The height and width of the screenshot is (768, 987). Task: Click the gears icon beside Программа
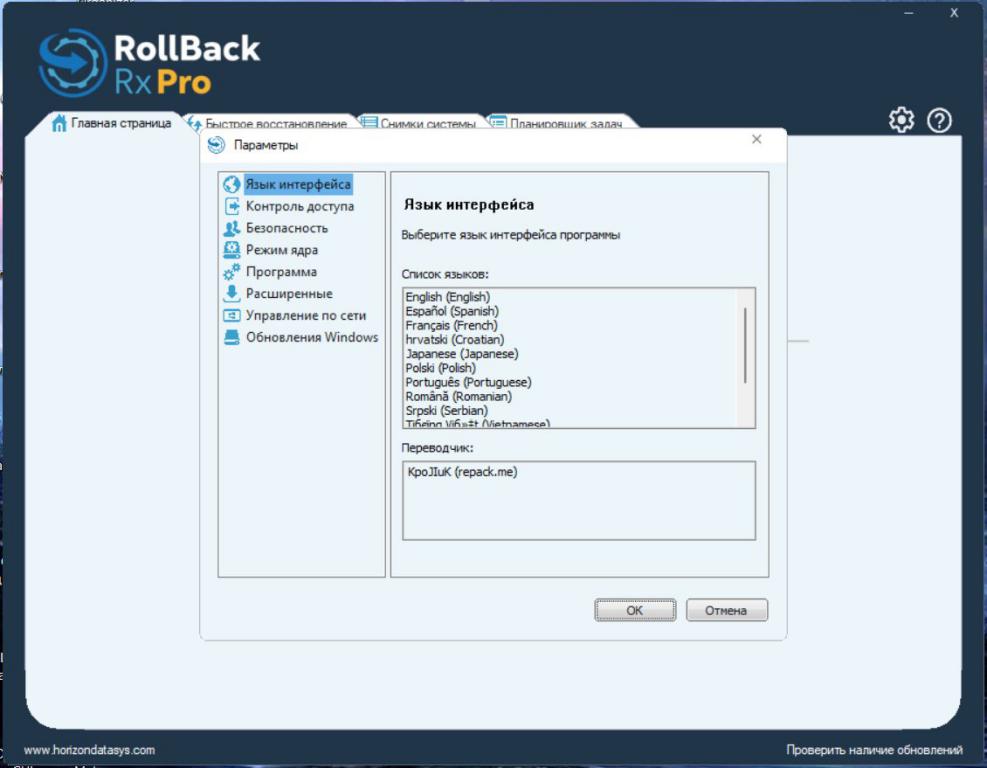coord(232,272)
